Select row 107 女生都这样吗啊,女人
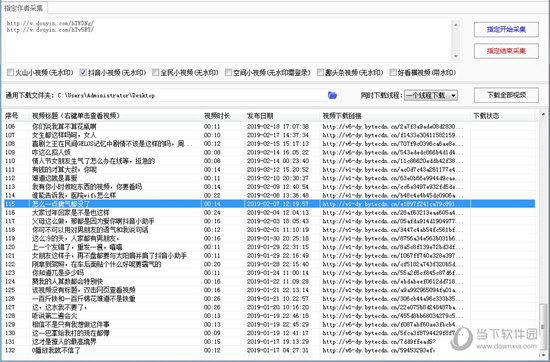Screen dimensions: 550x362 [269, 135]
